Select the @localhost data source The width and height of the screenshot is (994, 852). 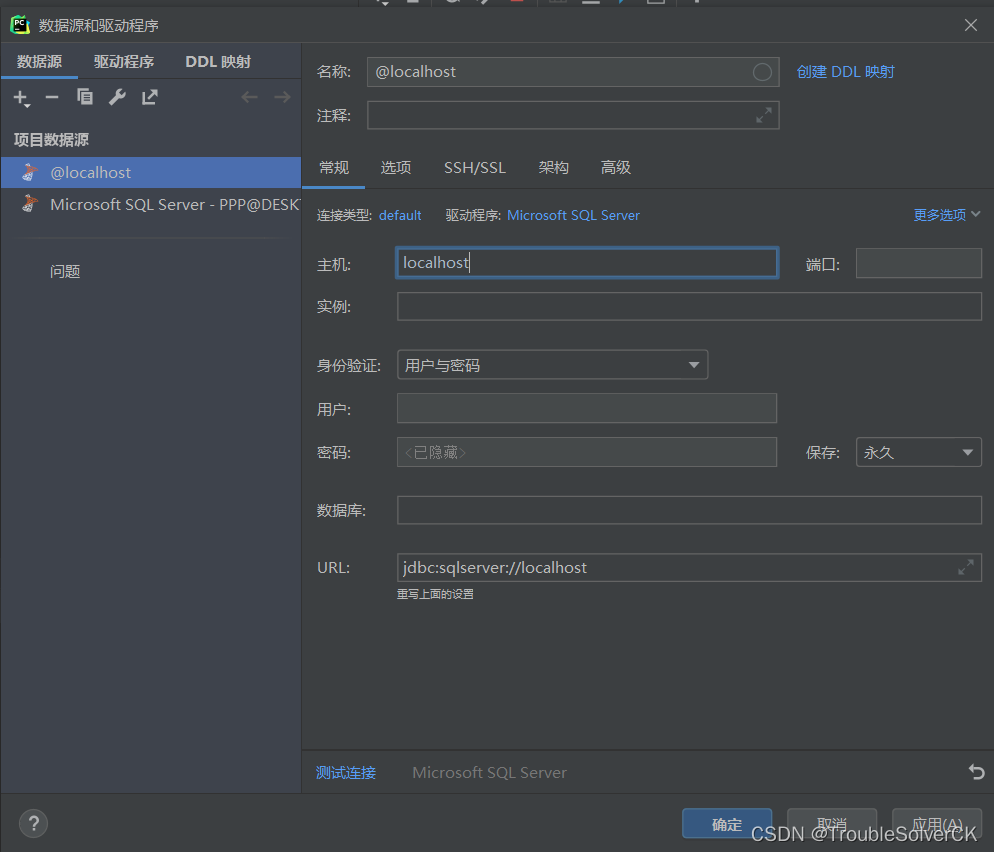pos(151,172)
